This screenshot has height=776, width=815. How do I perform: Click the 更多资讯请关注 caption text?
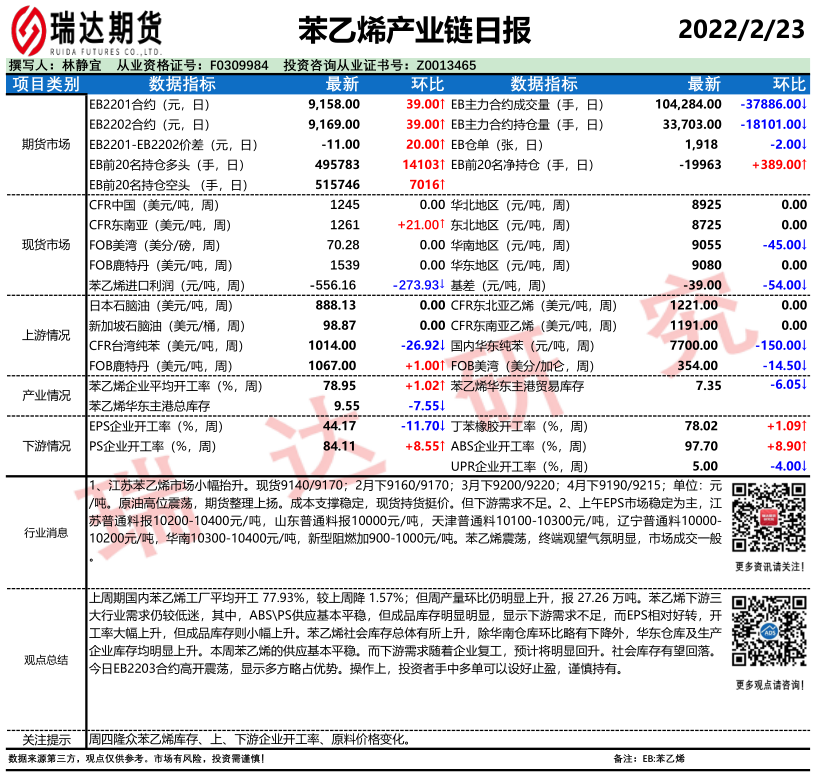(x=767, y=567)
